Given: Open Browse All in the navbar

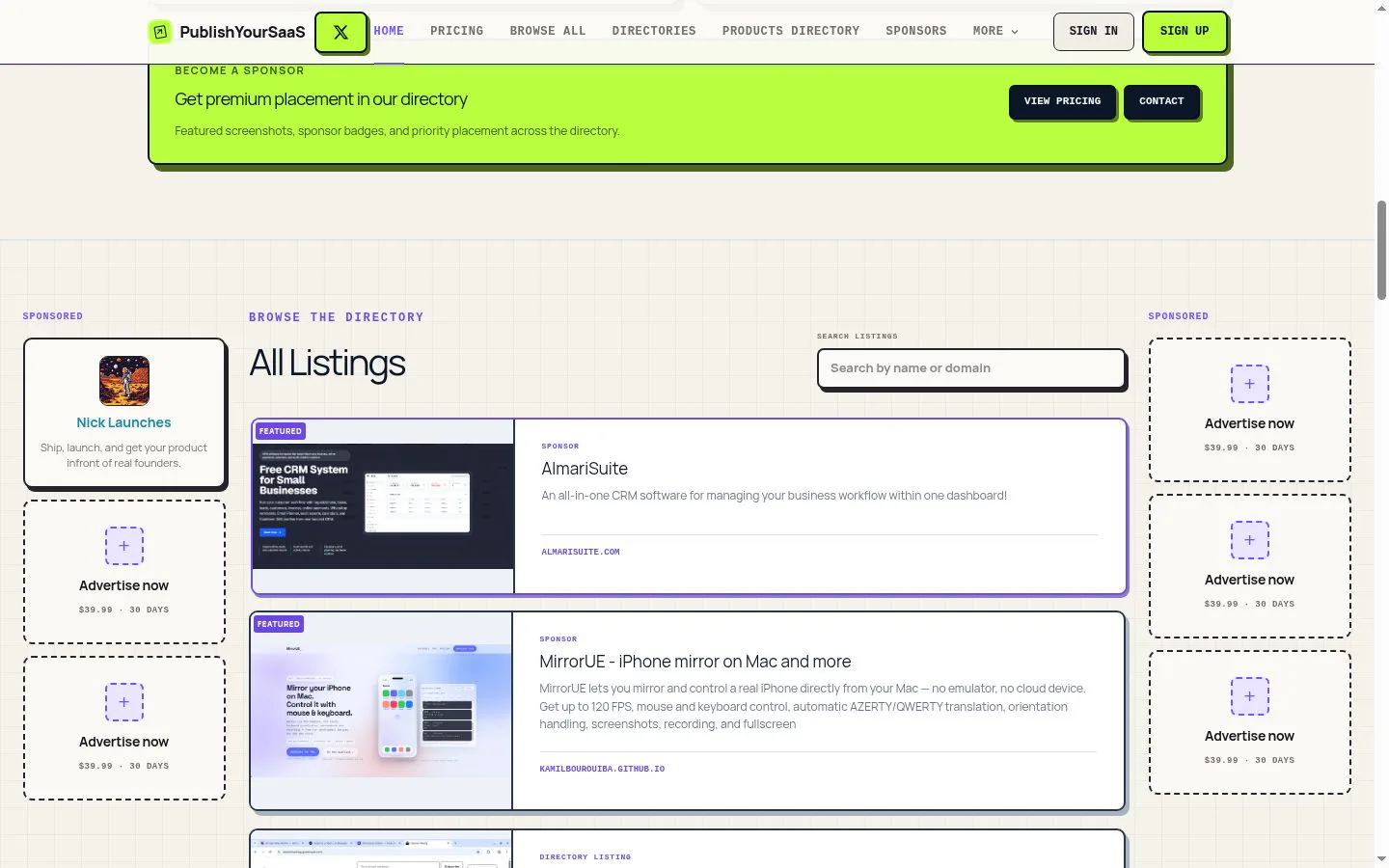Looking at the screenshot, I should [x=548, y=31].
